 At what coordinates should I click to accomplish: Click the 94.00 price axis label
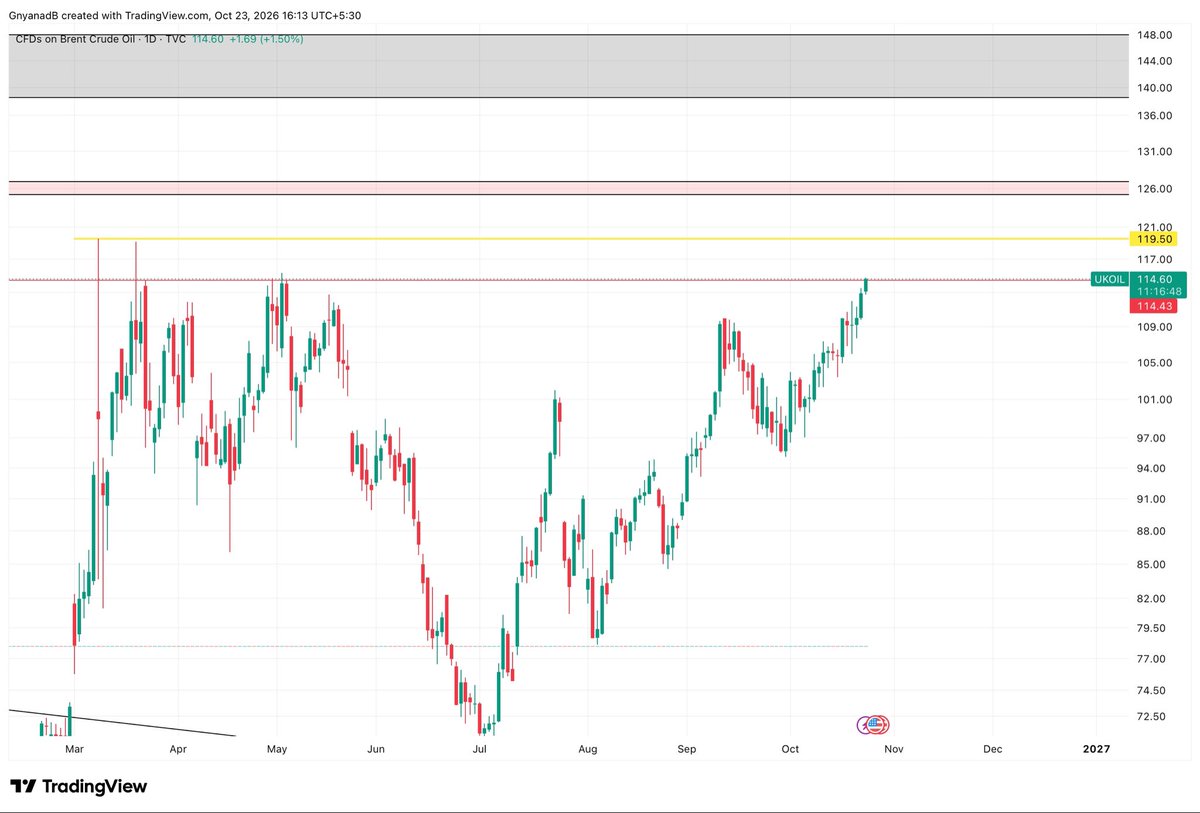[x=1153, y=469]
